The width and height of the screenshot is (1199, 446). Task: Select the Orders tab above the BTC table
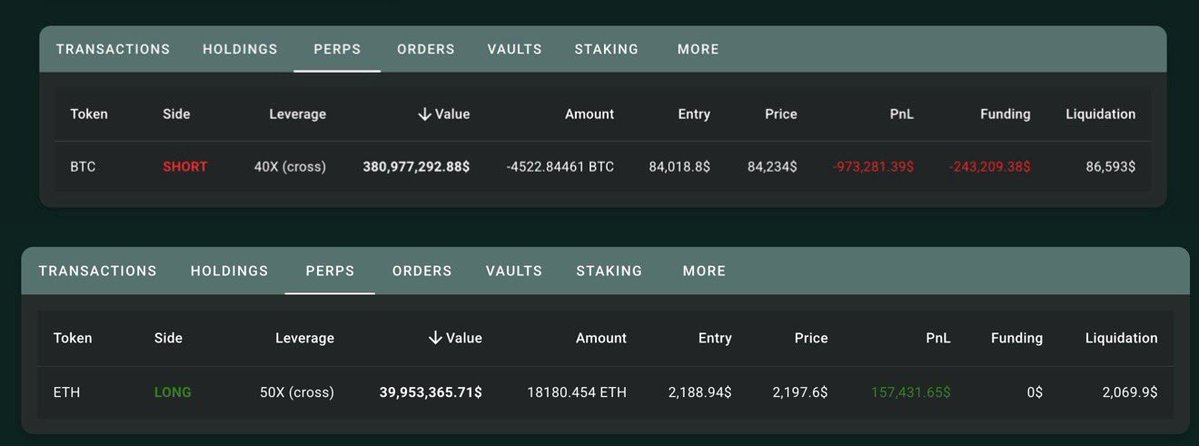click(426, 49)
